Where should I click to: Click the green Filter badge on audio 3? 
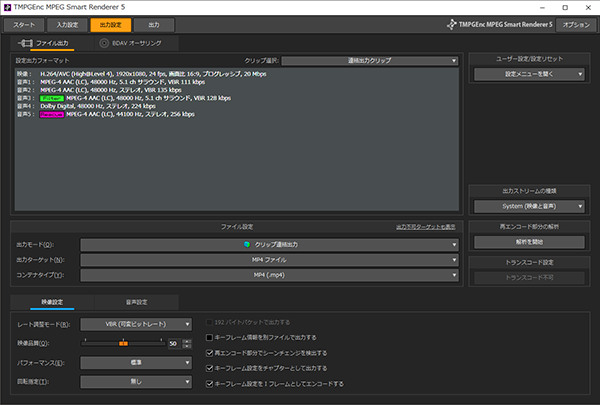coord(52,98)
